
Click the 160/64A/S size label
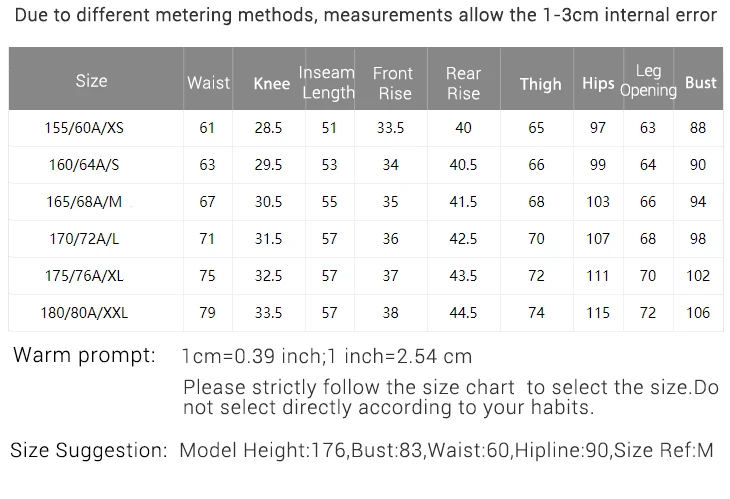[x=84, y=165]
